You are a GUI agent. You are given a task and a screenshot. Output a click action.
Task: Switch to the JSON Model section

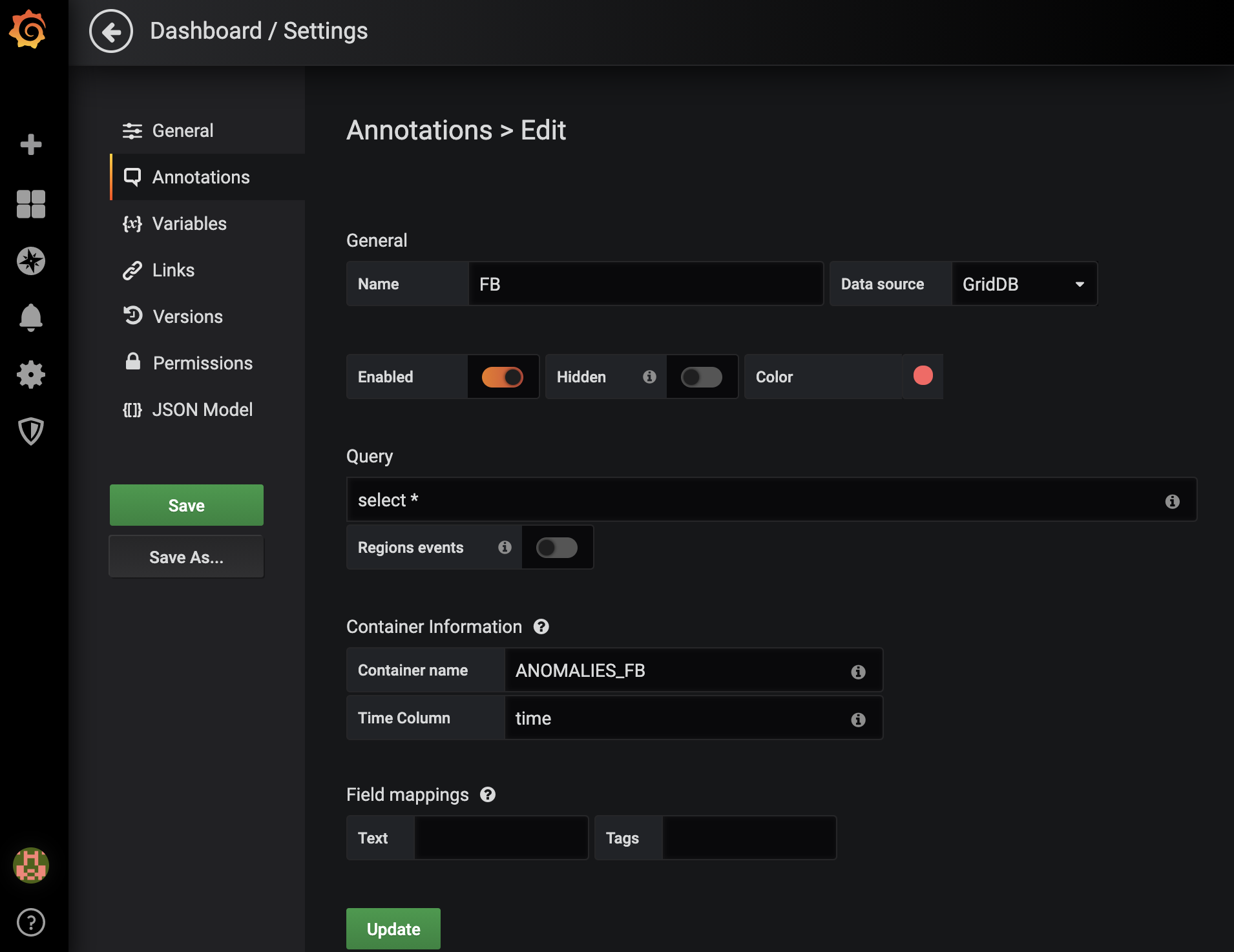pyautogui.click(x=202, y=409)
